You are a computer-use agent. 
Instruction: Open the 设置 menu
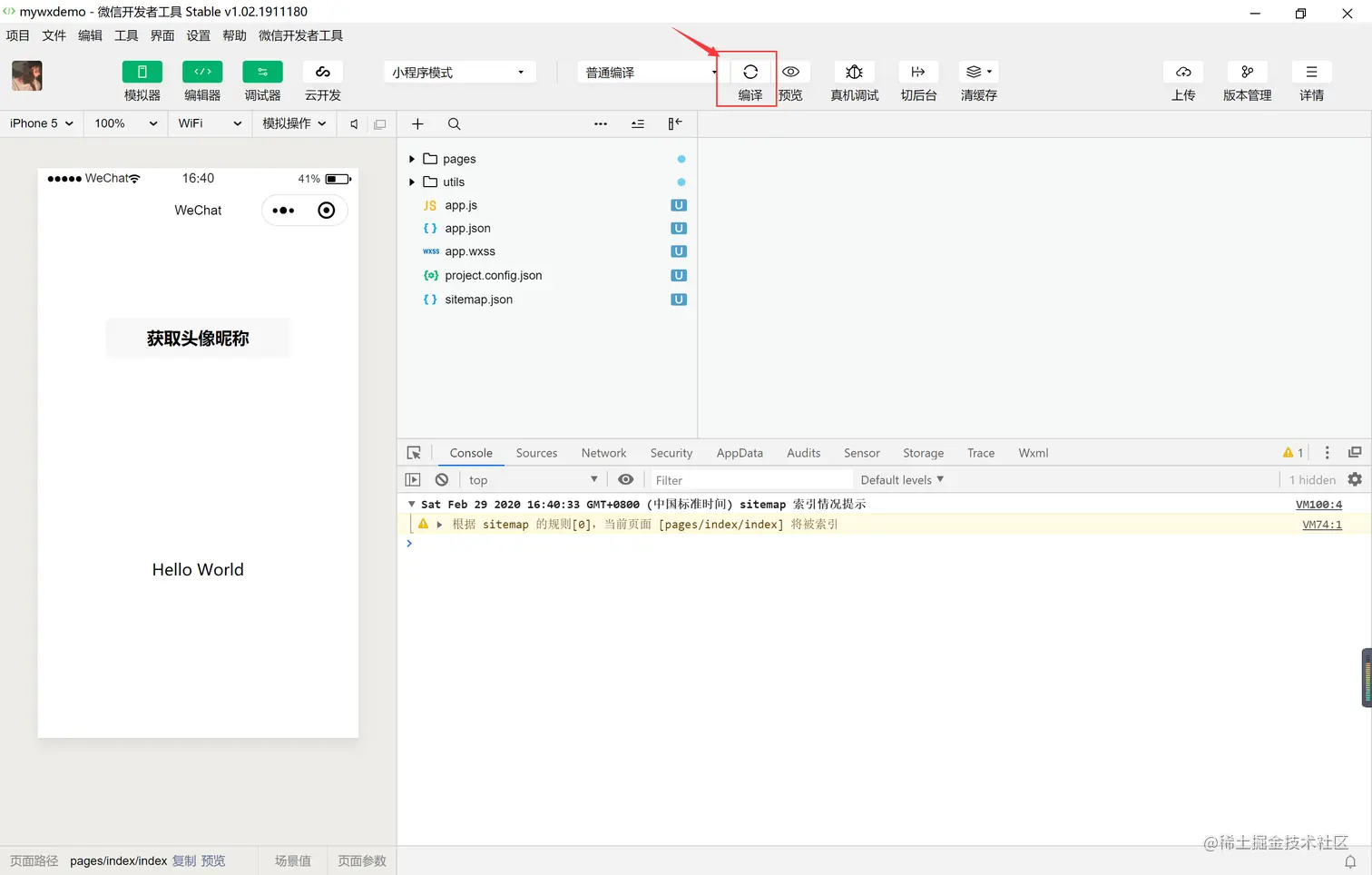click(x=199, y=35)
